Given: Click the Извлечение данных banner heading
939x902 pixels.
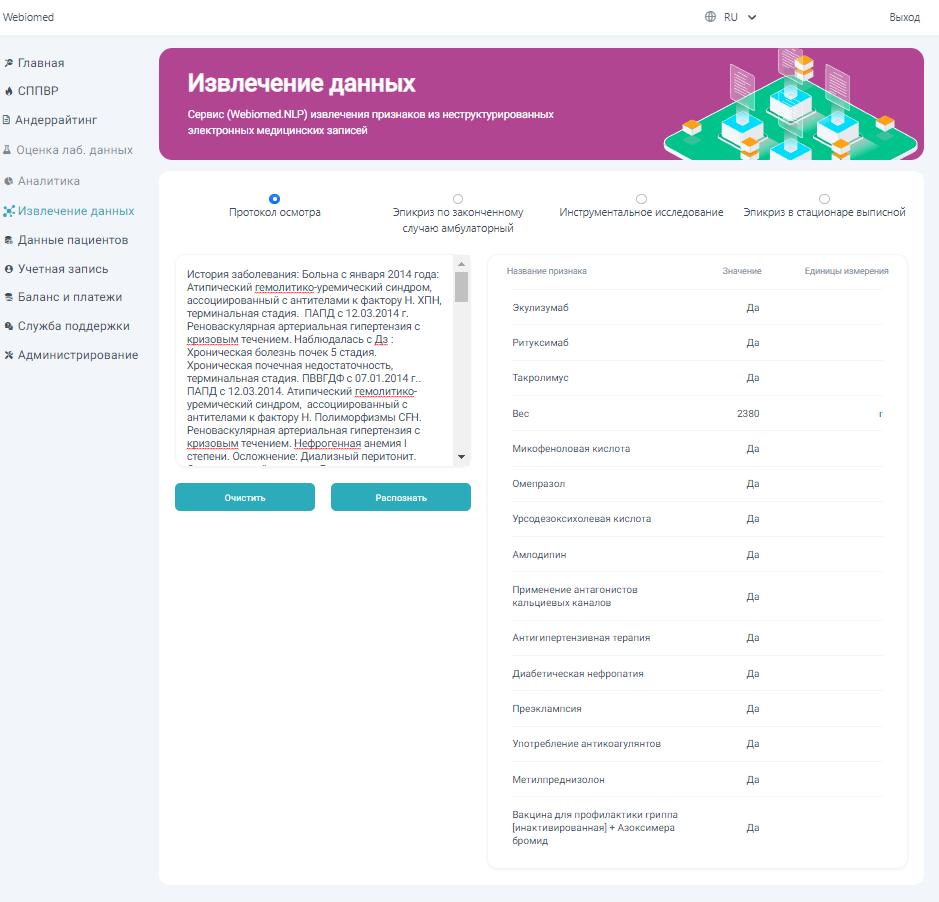Looking at the screenshot, I should click(301, 83).
